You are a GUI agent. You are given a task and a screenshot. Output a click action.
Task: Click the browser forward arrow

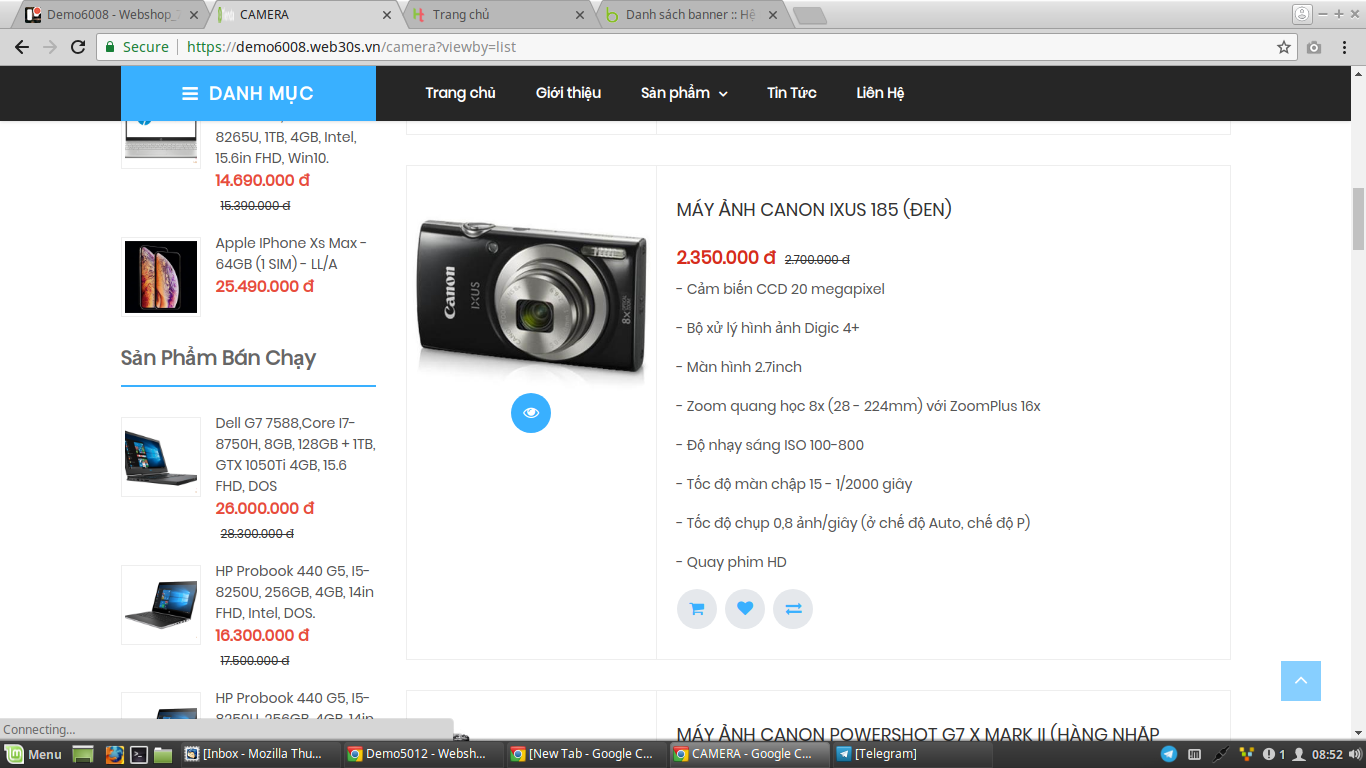click(x=50, y=47)
